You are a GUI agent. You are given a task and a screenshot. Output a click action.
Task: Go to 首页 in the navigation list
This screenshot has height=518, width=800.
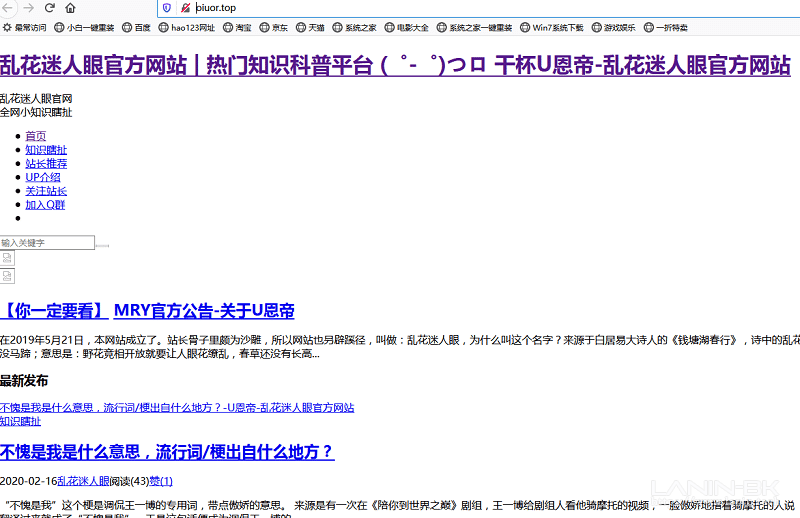click(36, 136)
